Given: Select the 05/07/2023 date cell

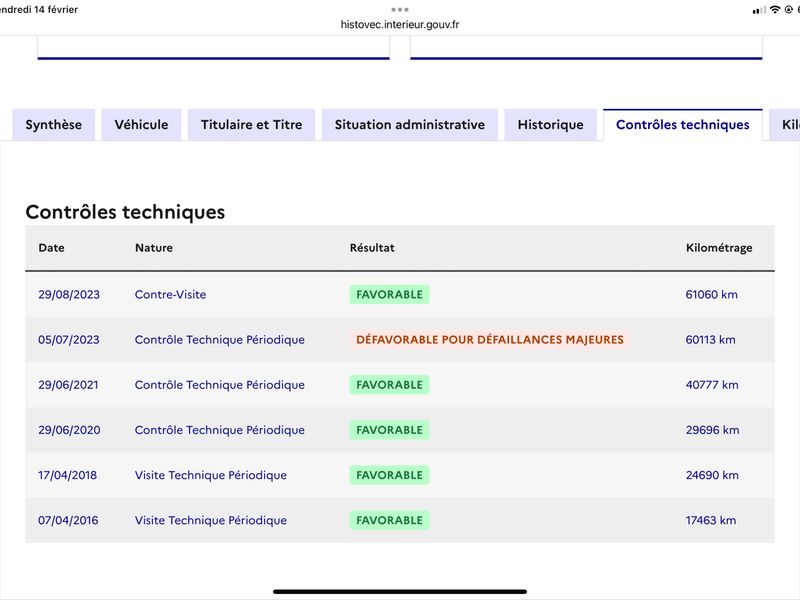Looking at the screenshot, I should 69,339.
